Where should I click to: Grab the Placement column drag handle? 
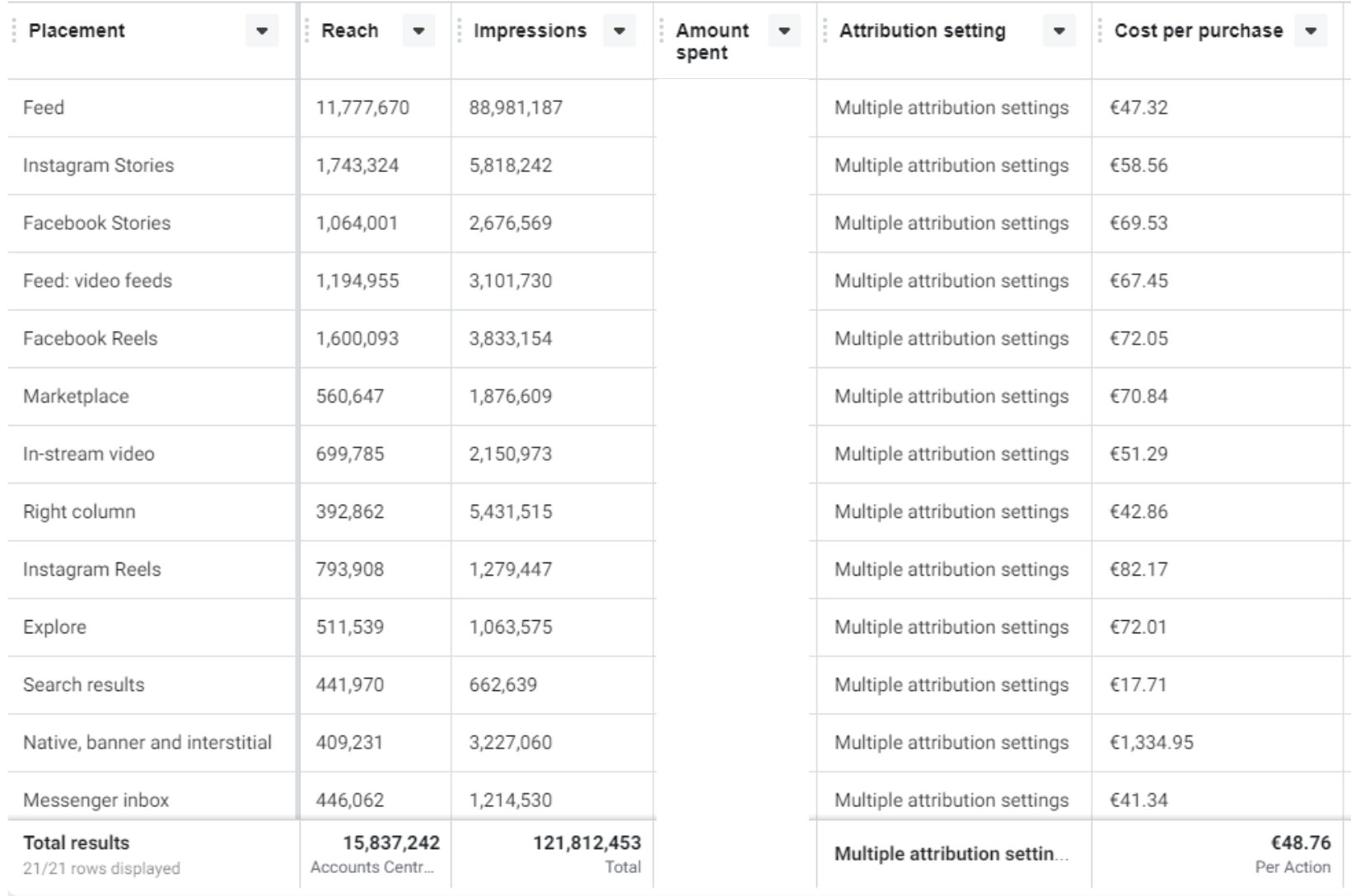pyautogui.click(x=14, y=31)
